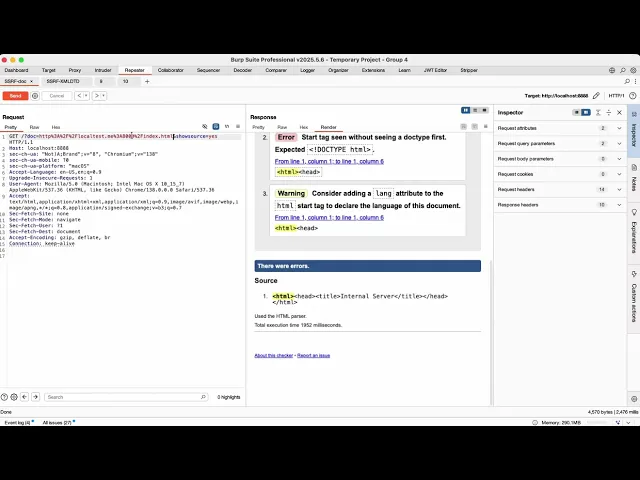This screenshot has width=640, height=480.
Task: Open the 'About this checker' link
Action: pos(273,356)
